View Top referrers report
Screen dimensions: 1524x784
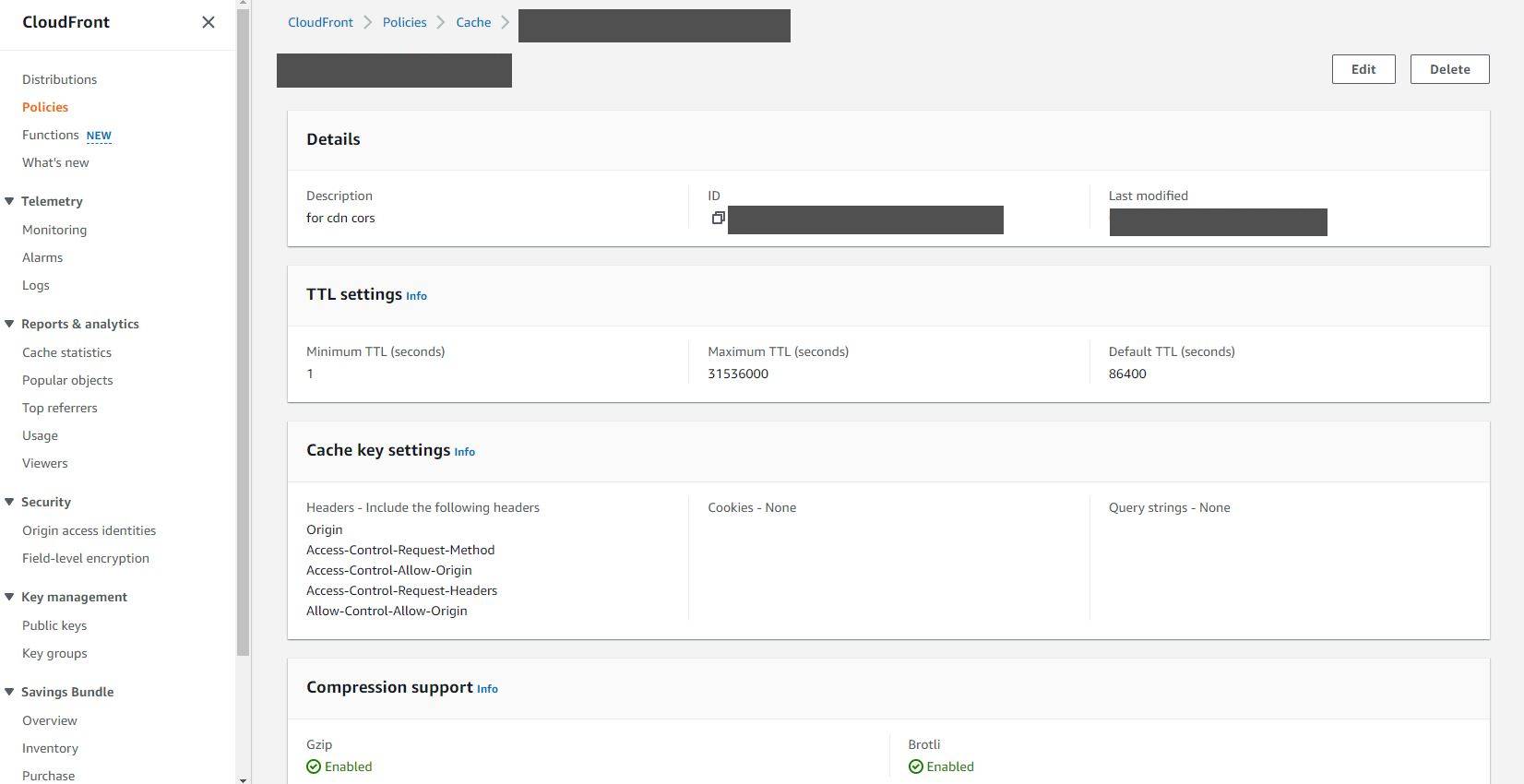(60, 408)
